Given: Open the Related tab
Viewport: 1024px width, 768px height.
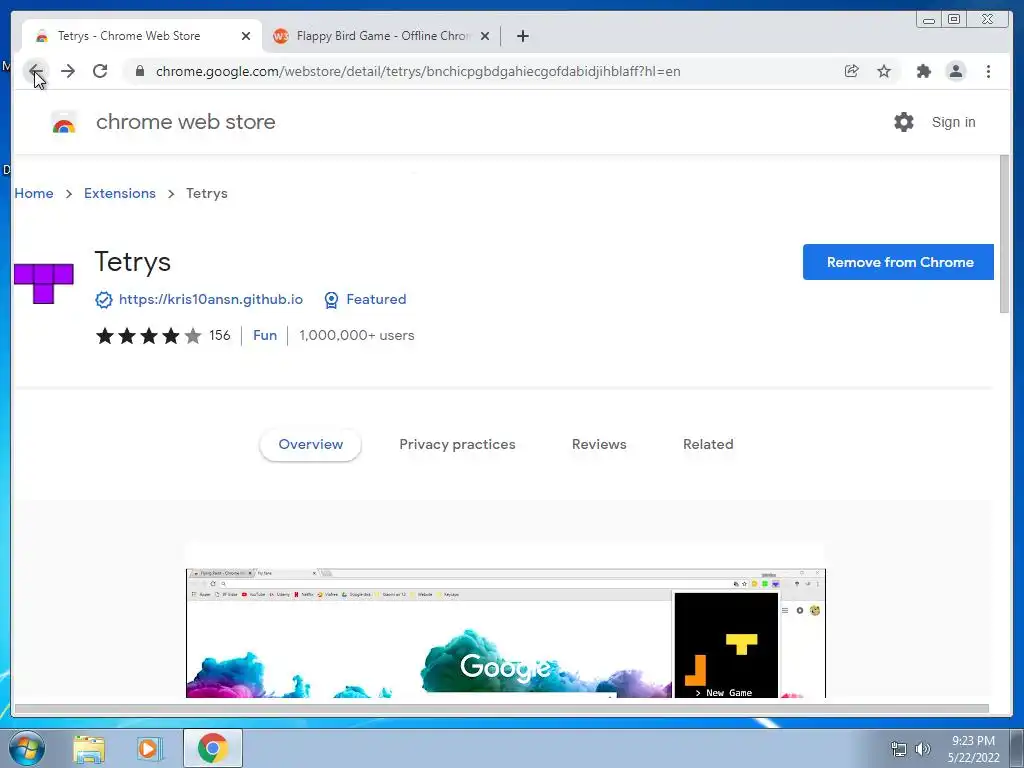Looking at the screenshot, I should pyautogui.click(x=708, y=445).
